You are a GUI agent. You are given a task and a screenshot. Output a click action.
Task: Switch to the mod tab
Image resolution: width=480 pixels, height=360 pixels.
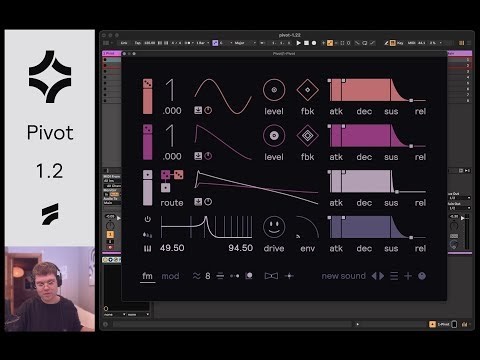click(170, 276)
